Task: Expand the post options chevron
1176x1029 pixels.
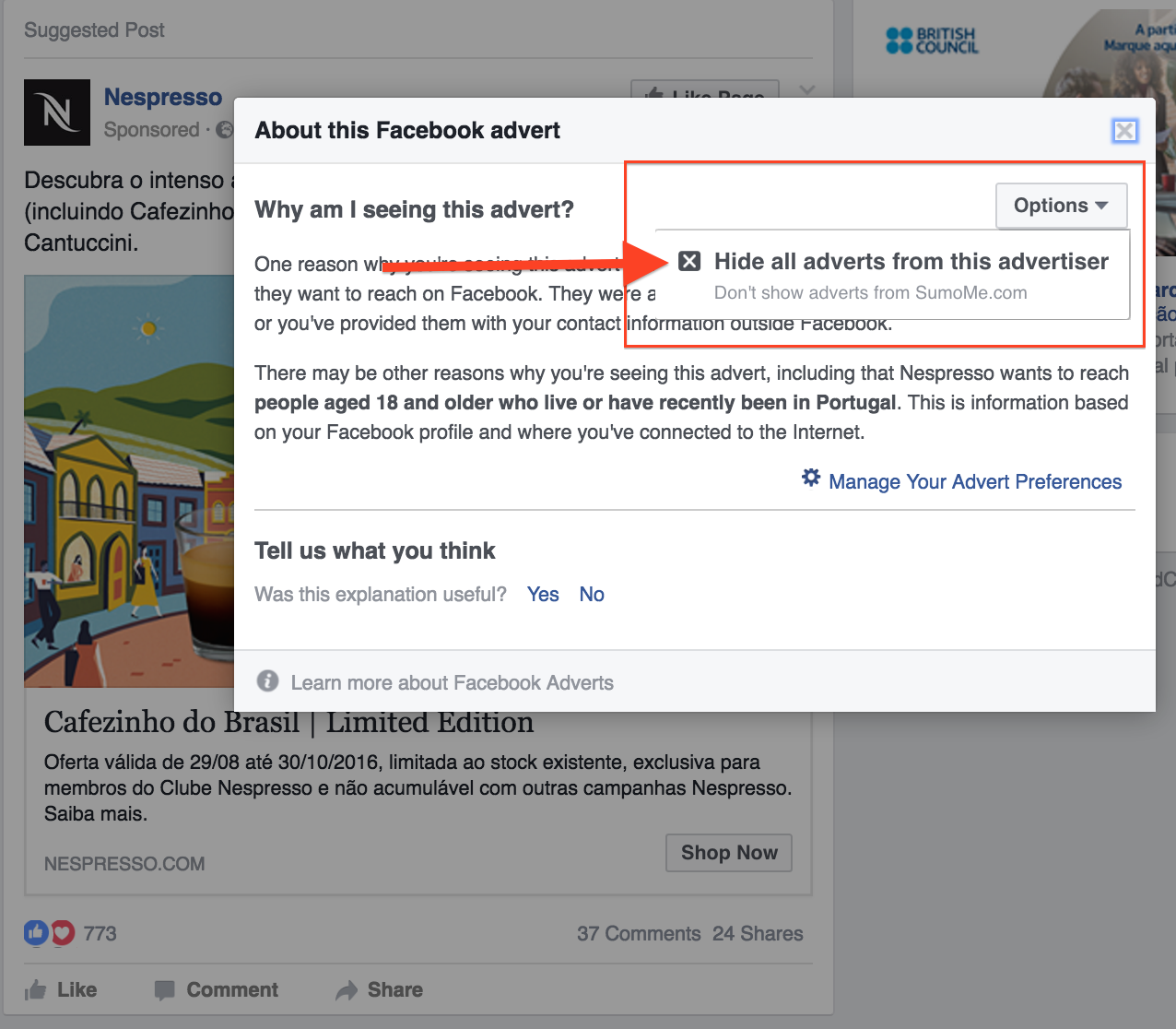Action: 807,90
